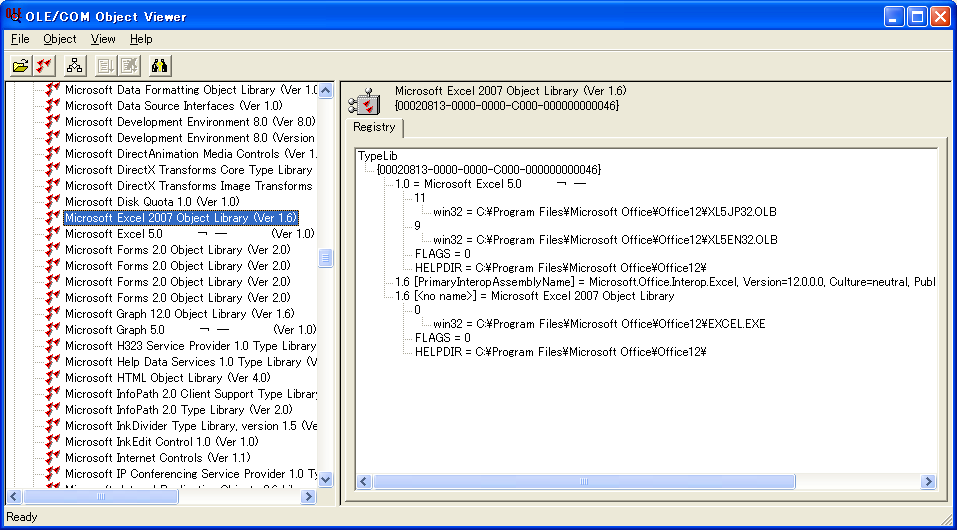Select Microsoft DirectX Transforms Core Type Library
Image resolution: width=957 pixels, height=530 pixels.
(189, 170)
